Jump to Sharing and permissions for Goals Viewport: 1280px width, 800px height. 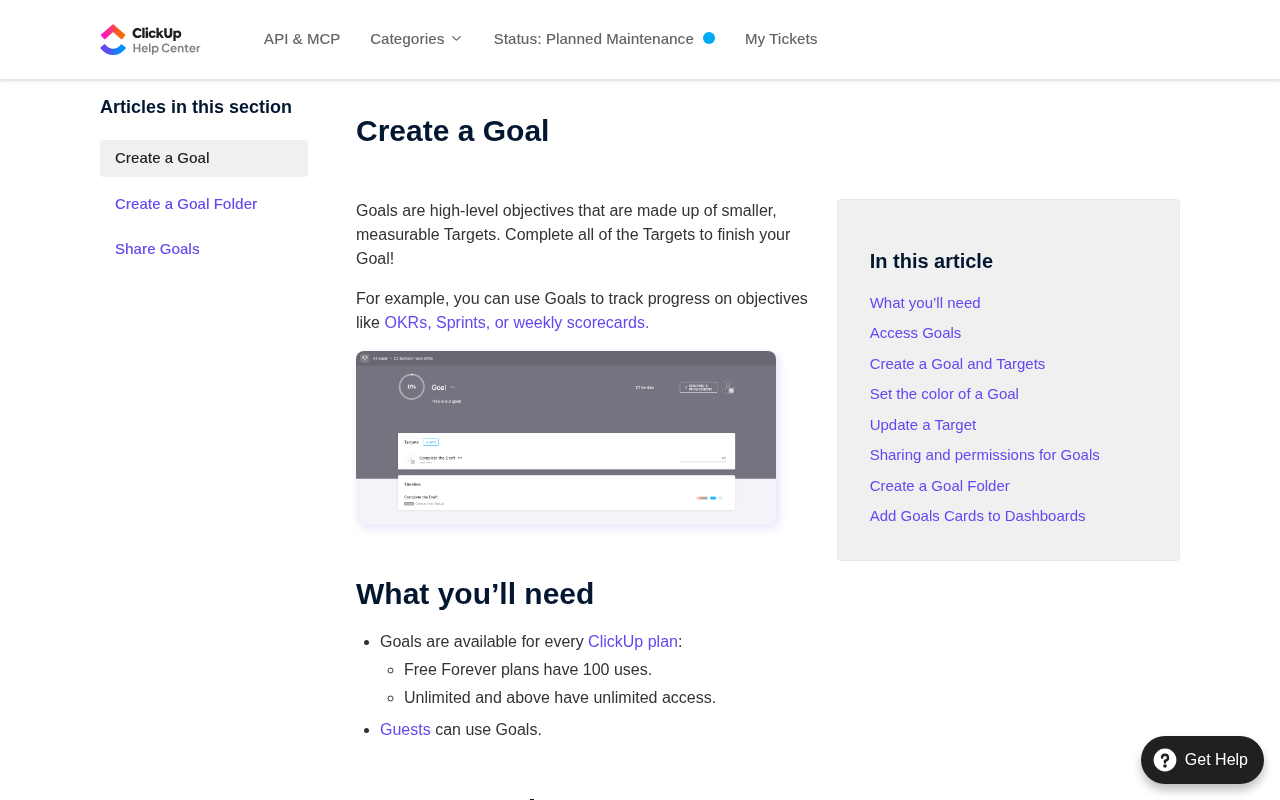point(985,455)
